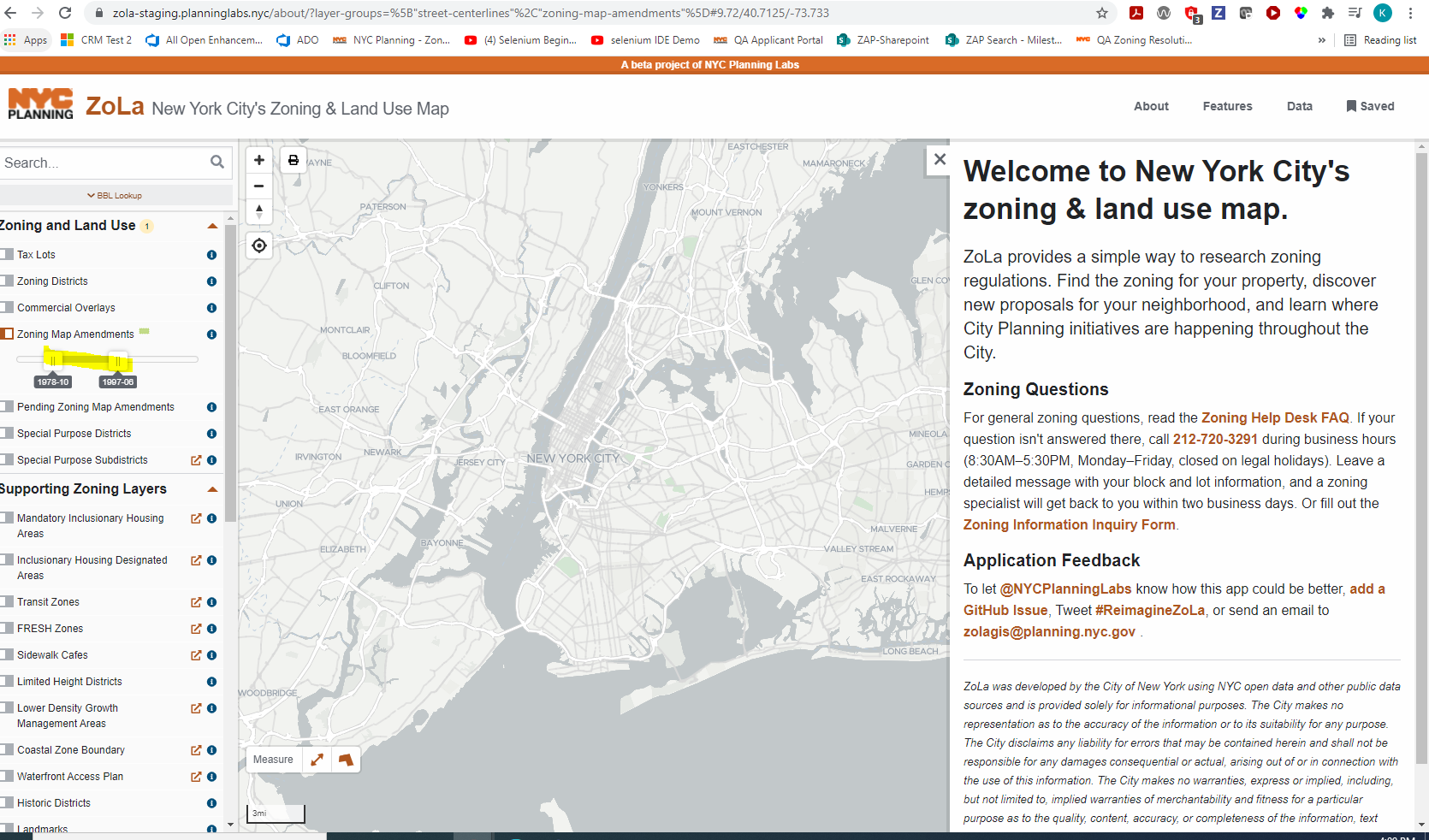Click the info icon next to Zoning Districts
The image size is (1429, 840).
210,281
